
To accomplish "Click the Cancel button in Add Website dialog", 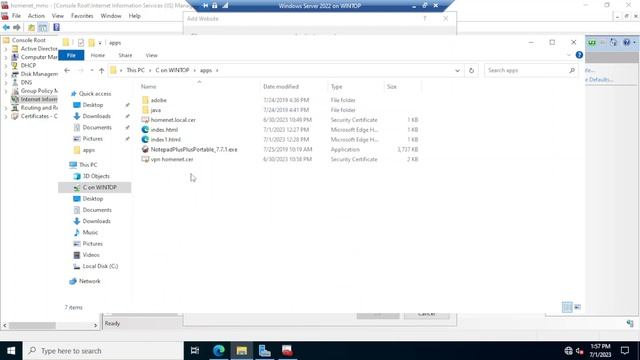I will point(427,315).
